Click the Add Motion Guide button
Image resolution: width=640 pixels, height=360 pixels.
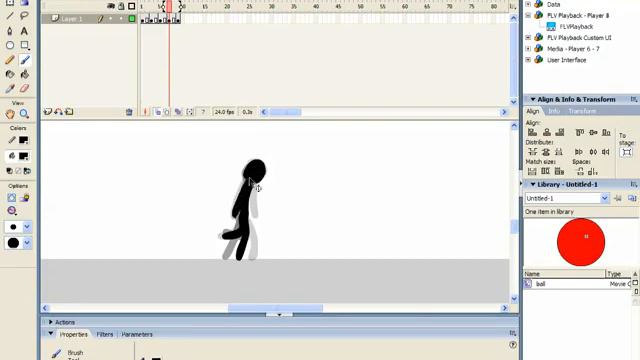click(58, 112)
